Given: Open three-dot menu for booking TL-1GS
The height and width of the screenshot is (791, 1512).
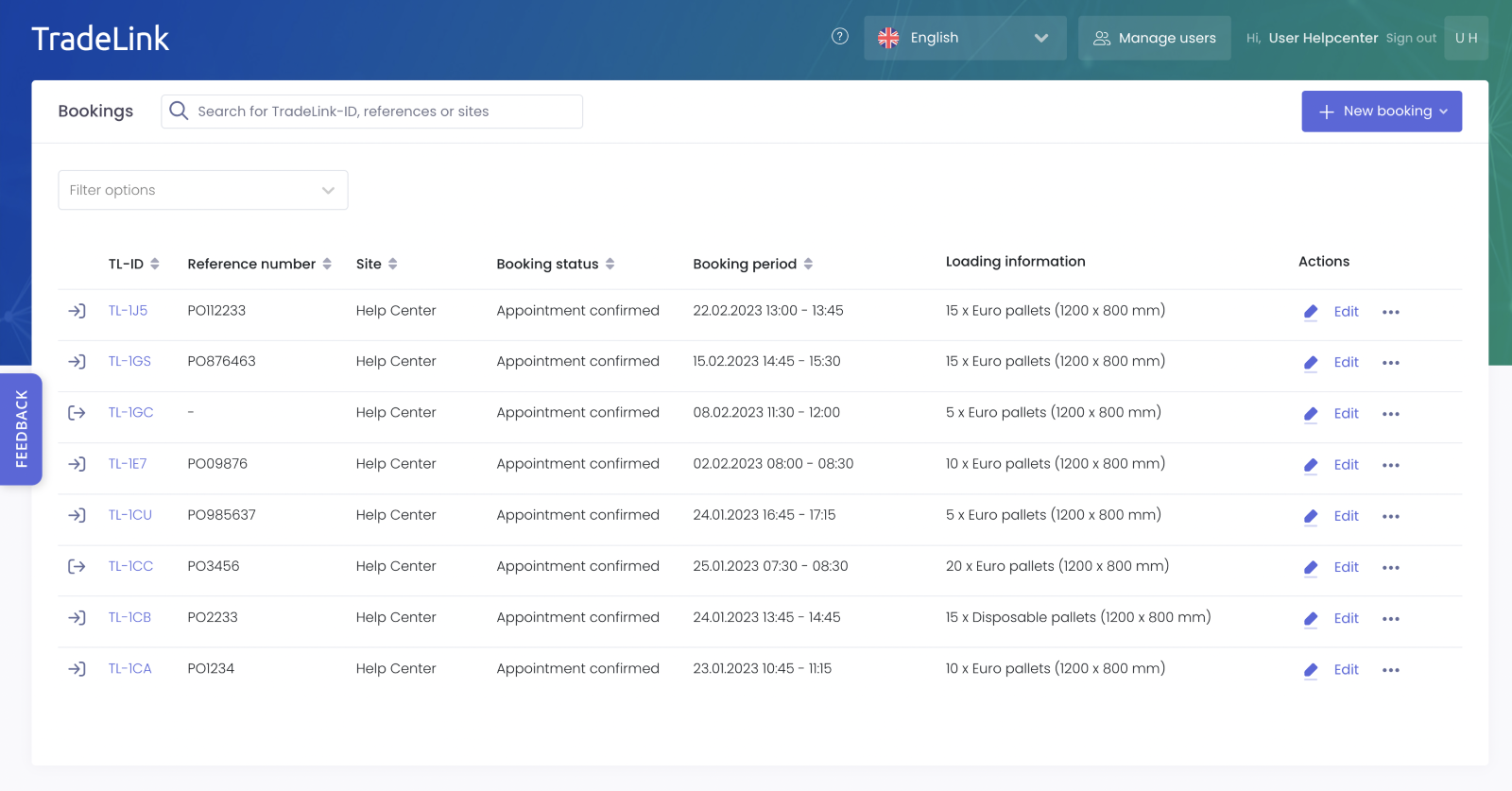Looking at the screenshot, I should [1390, 363].
